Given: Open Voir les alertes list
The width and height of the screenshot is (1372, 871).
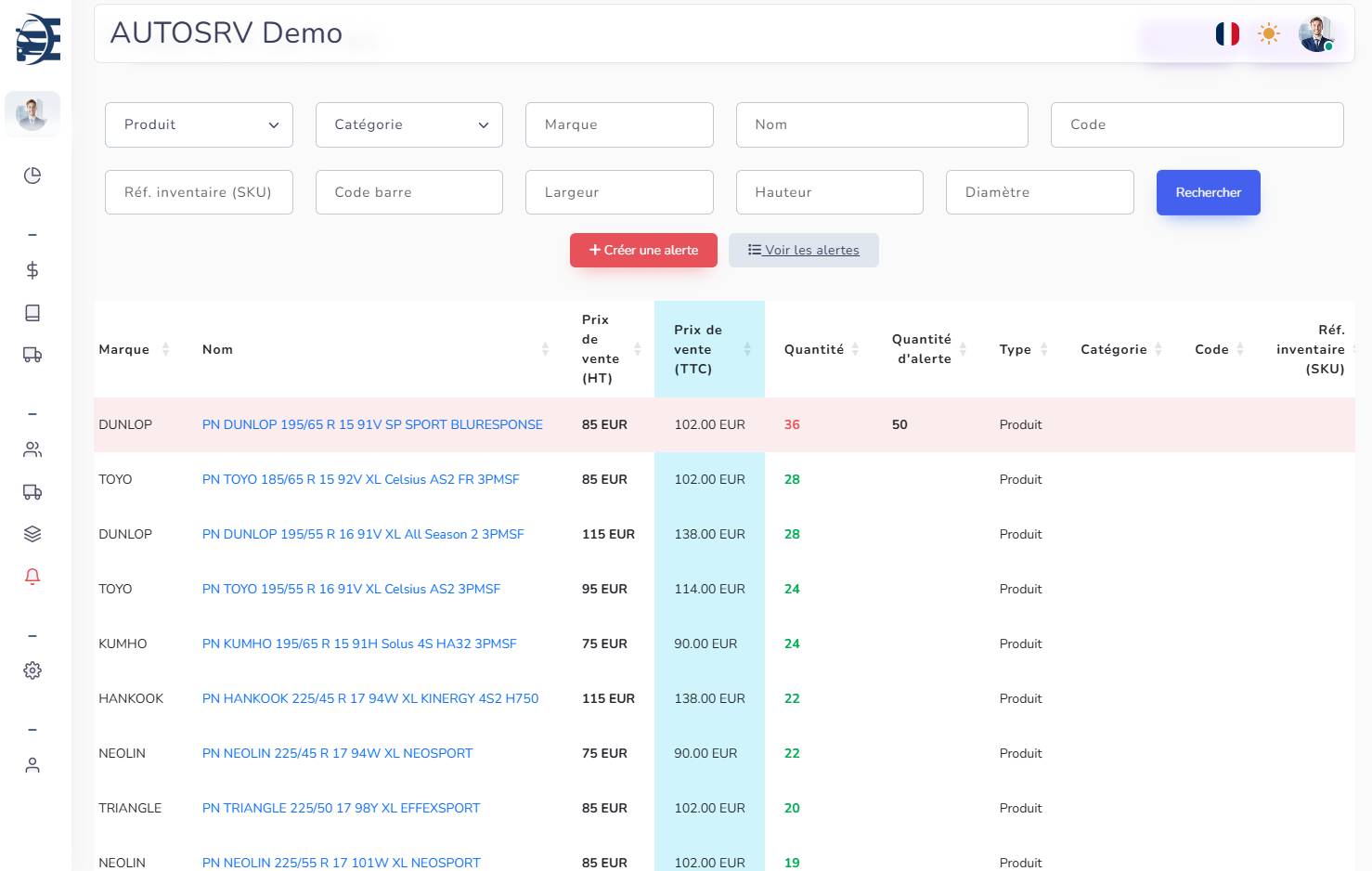Looking at the screenshot, I should pyautogui.click(x=804, y=250).
